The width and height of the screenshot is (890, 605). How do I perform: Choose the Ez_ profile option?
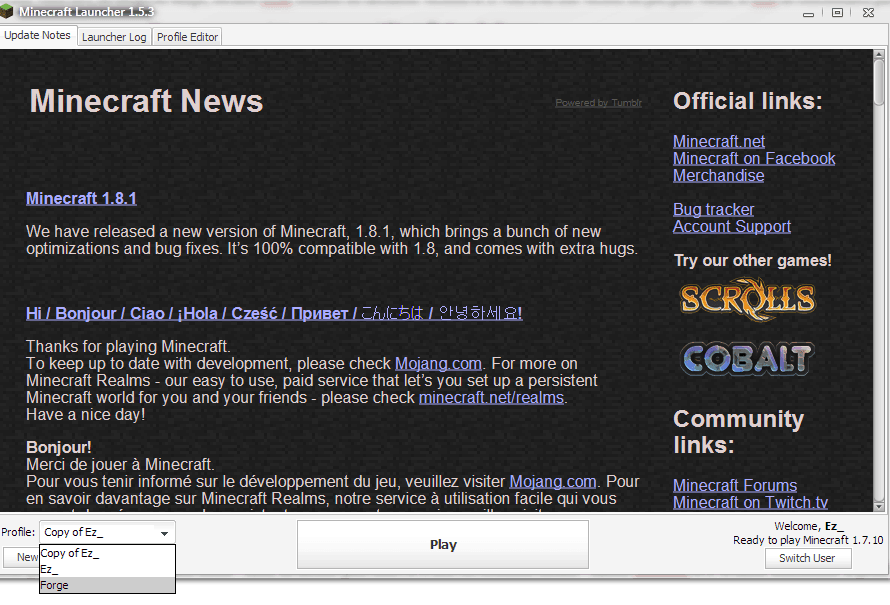pos(107,569)
